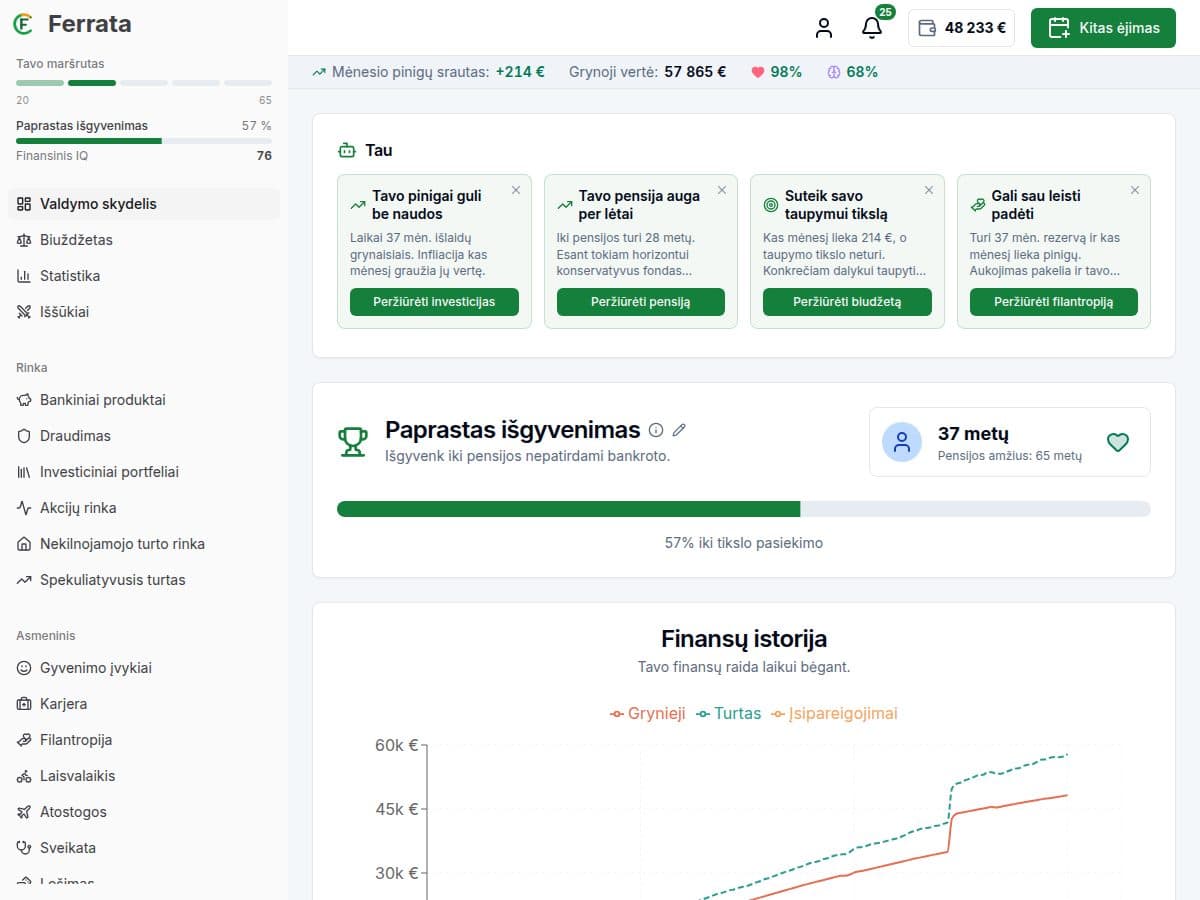Click Peržiūrėti investicijas button
1200x900 pixels.
coord(434,302)
